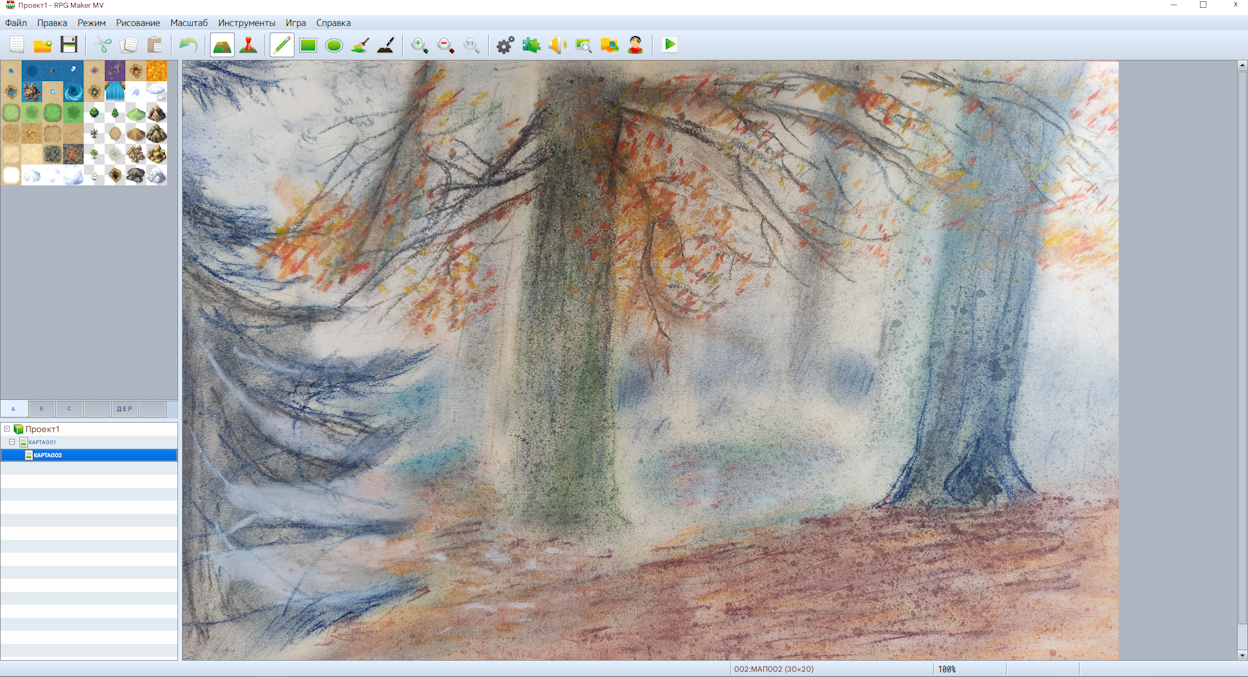Image resolution: width=1248 pixels, height=677 pixels.
Task: Switch to tileset tab Б
Action: (x=42, y=409)
